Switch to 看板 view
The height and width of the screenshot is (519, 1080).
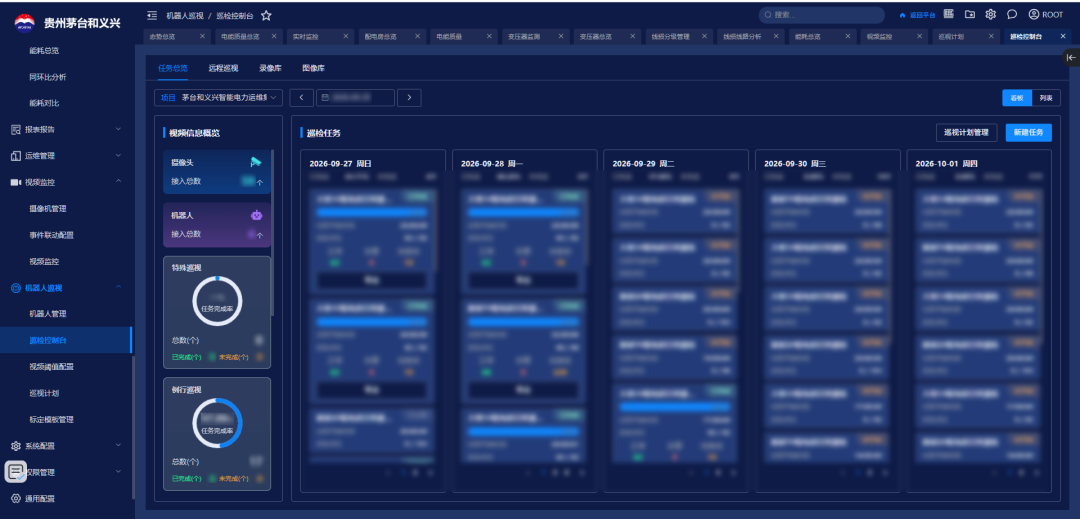coord(1017,98)
